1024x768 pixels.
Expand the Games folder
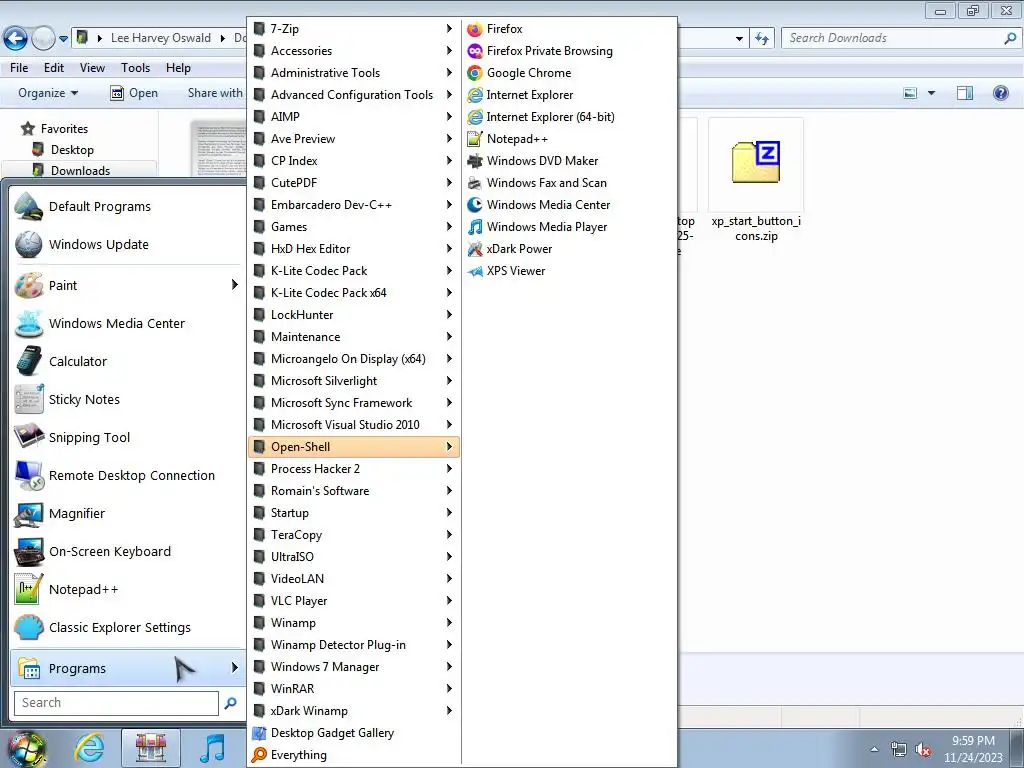[x=354, y=227]
